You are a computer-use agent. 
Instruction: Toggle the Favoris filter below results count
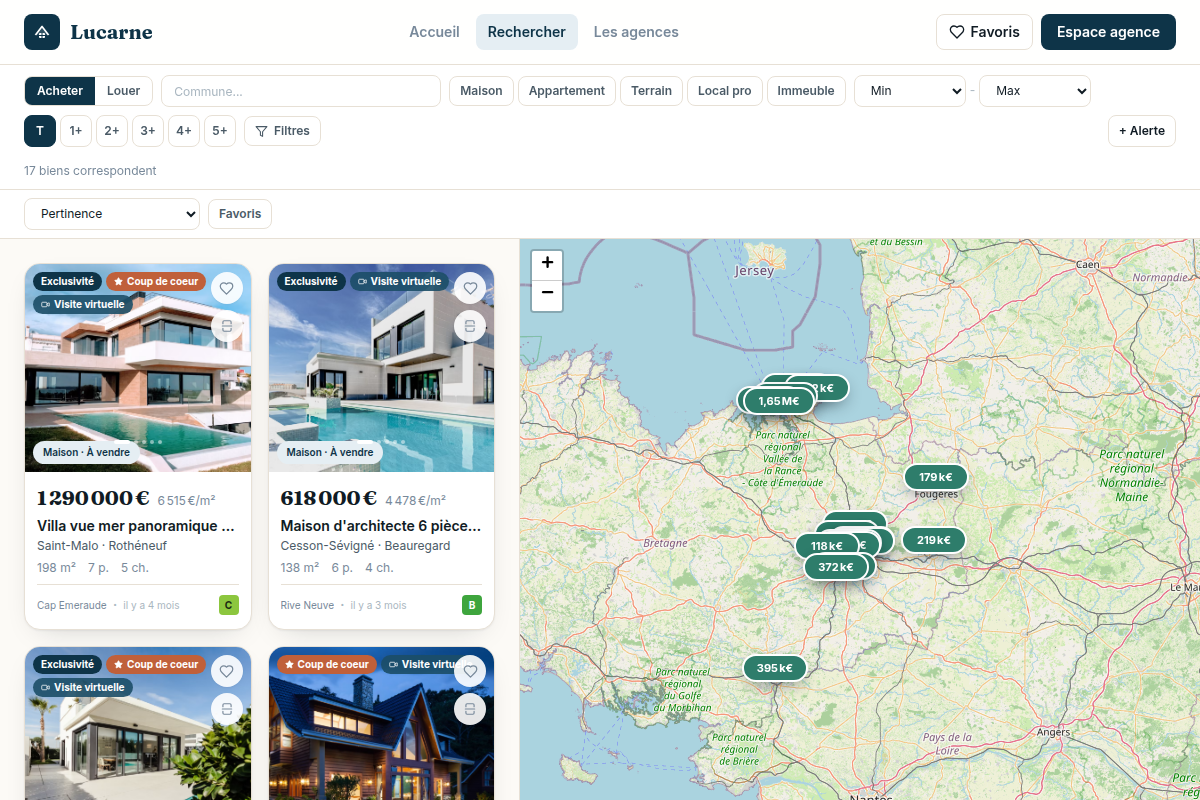click(x=240, y=214)
